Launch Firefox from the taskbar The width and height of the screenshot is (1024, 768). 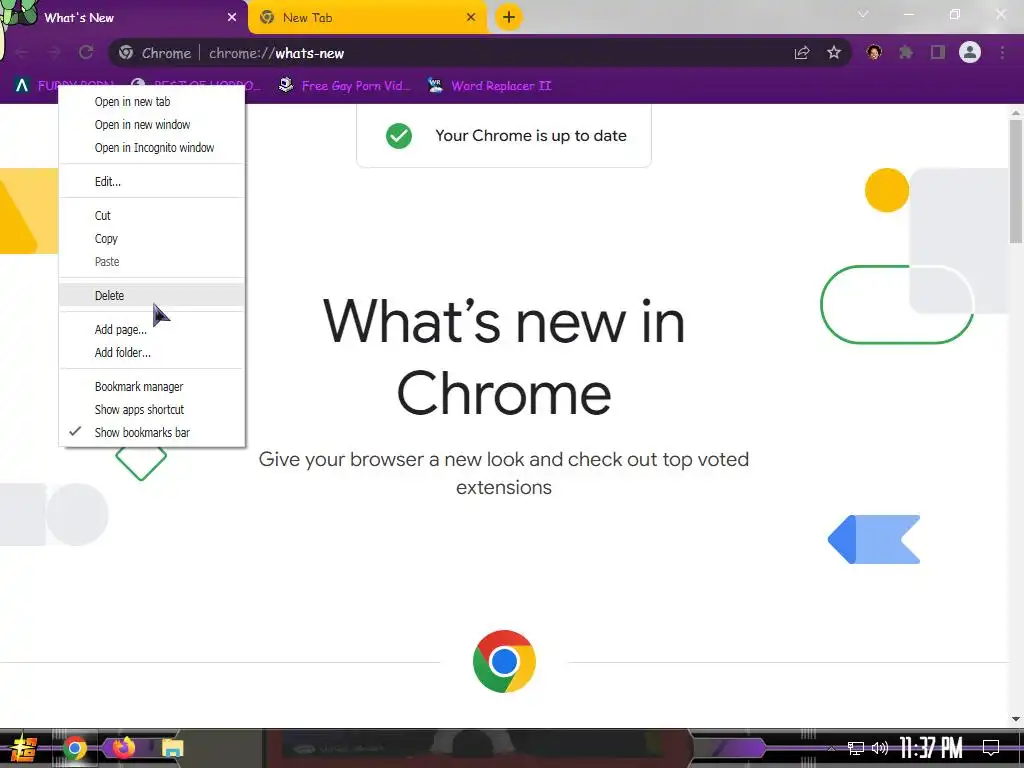pos(123,747)
